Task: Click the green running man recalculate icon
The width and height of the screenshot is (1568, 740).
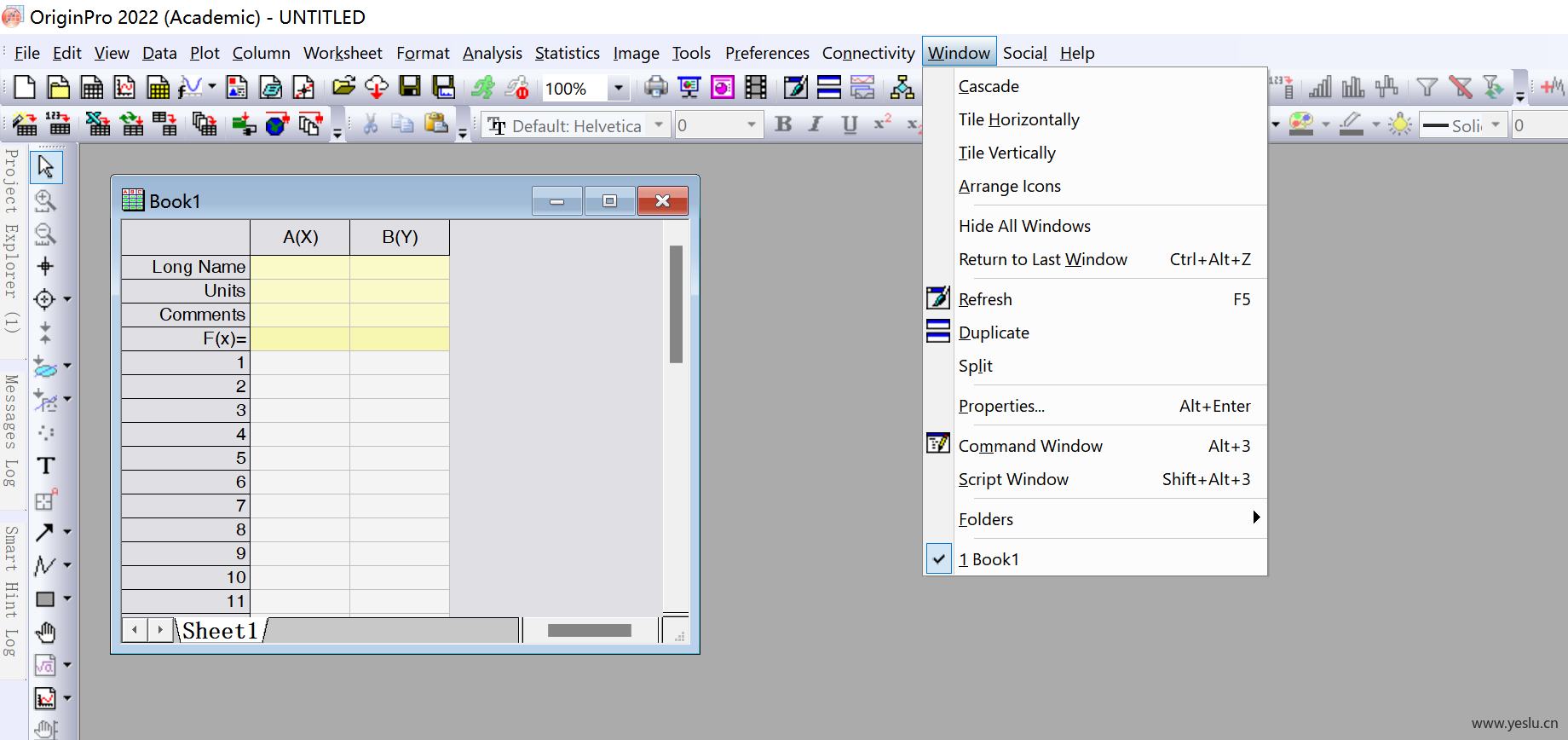Action: (483, 87)
